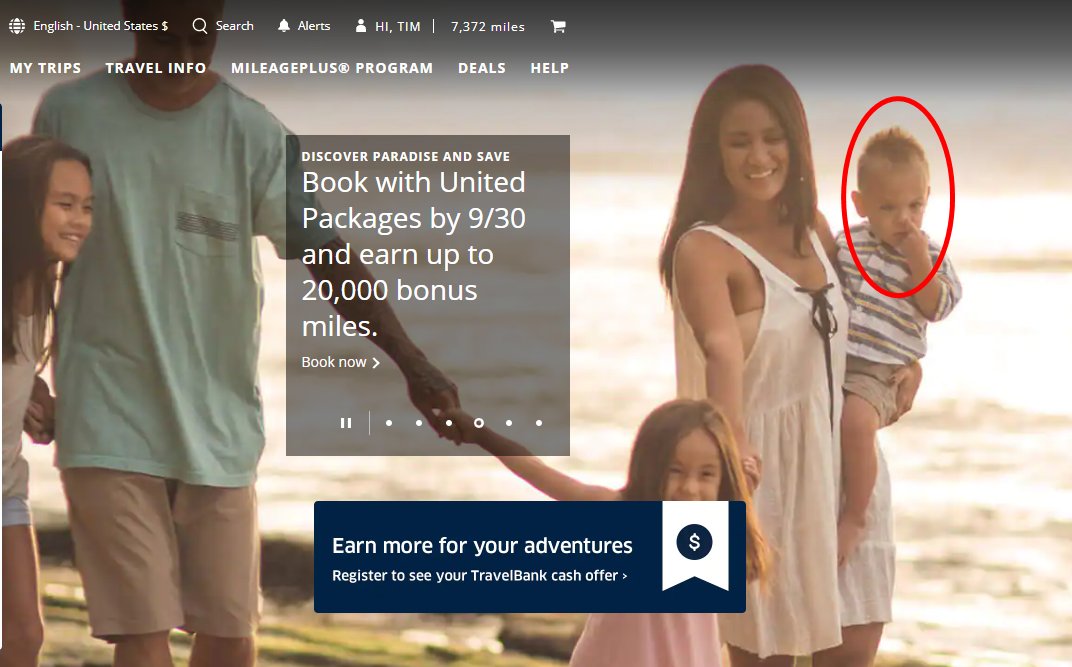Click the HI, TIM account link
Viewport: 1072px width, 667px height.
click(398, 27)
